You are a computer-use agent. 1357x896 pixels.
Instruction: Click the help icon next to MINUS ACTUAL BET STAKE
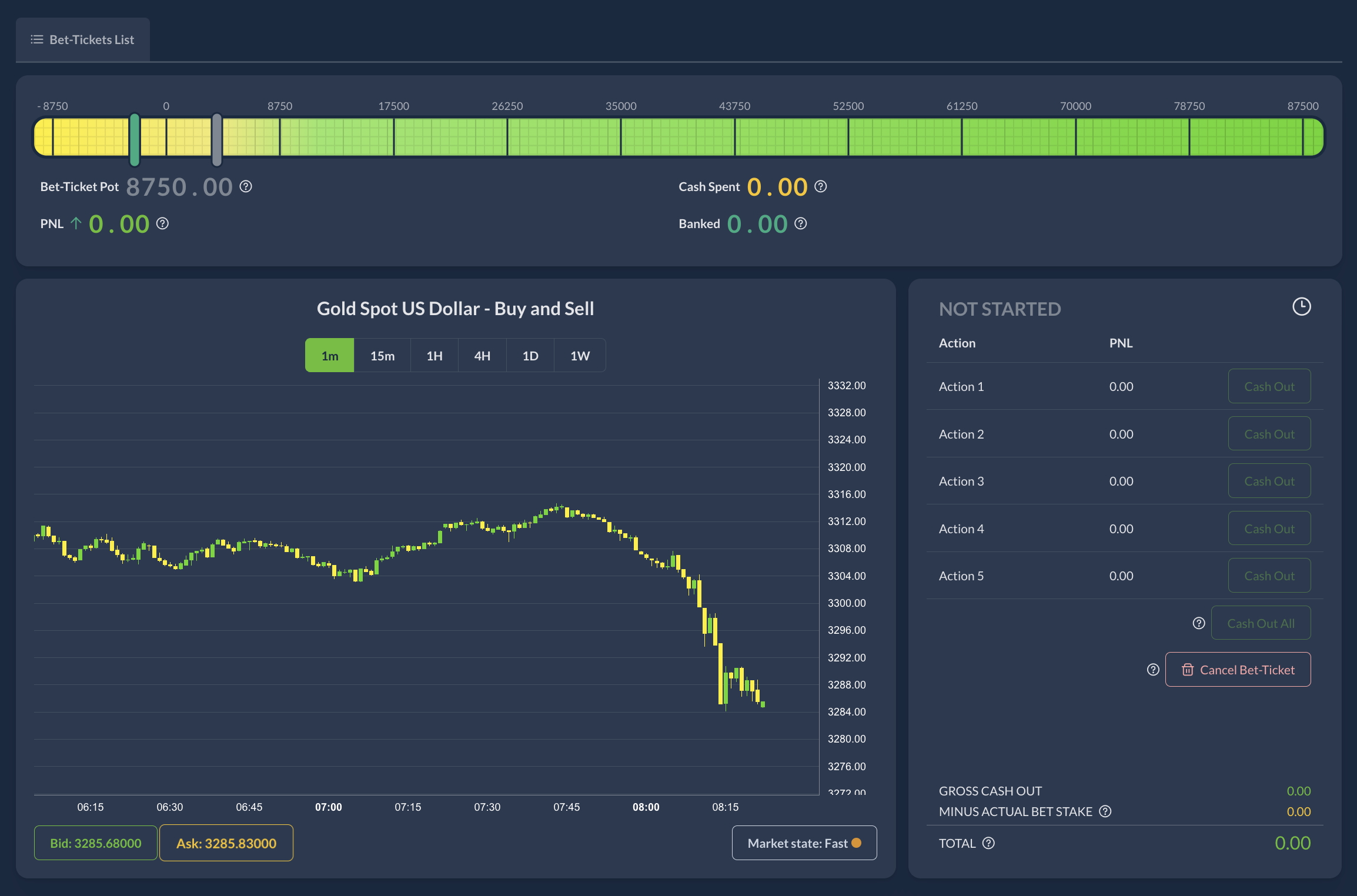1105,811
